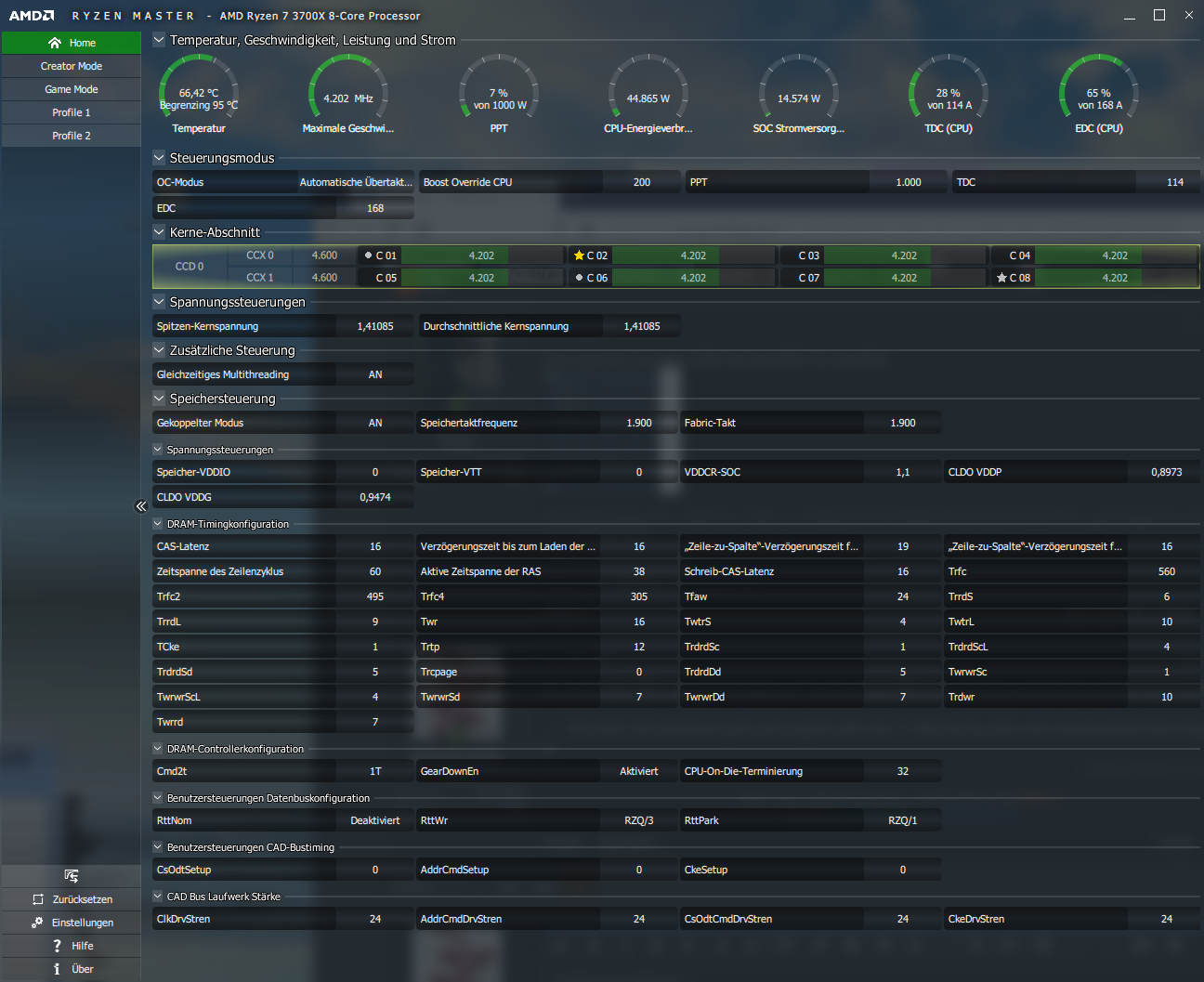
Task: Click the RttWr RZQ/3 value
Action: 639,820
